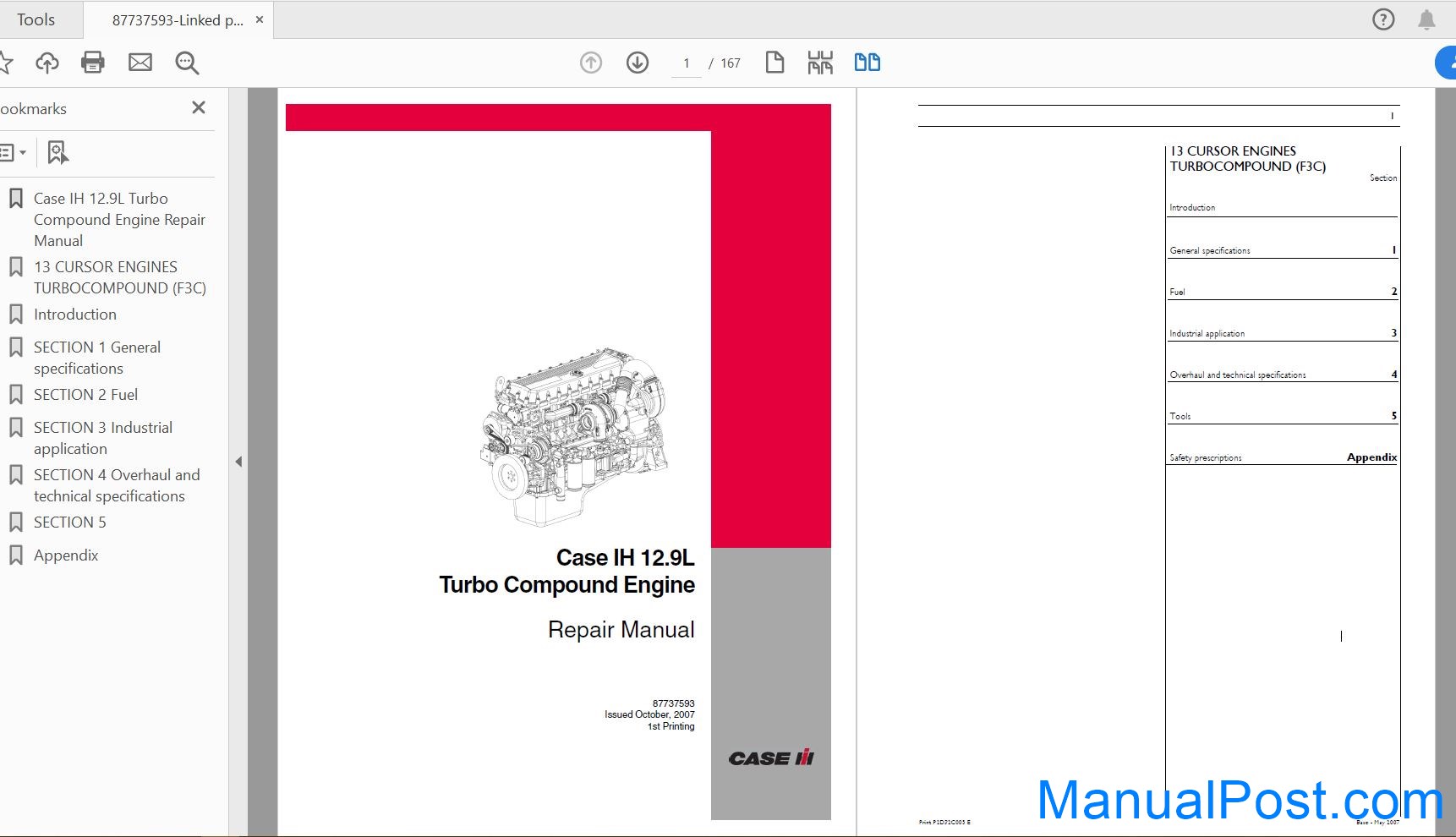The height and width of the screenshot is (837, 1456).
Task: Close the 87737593-Linked document tab
Action: (x=260, y=19)
